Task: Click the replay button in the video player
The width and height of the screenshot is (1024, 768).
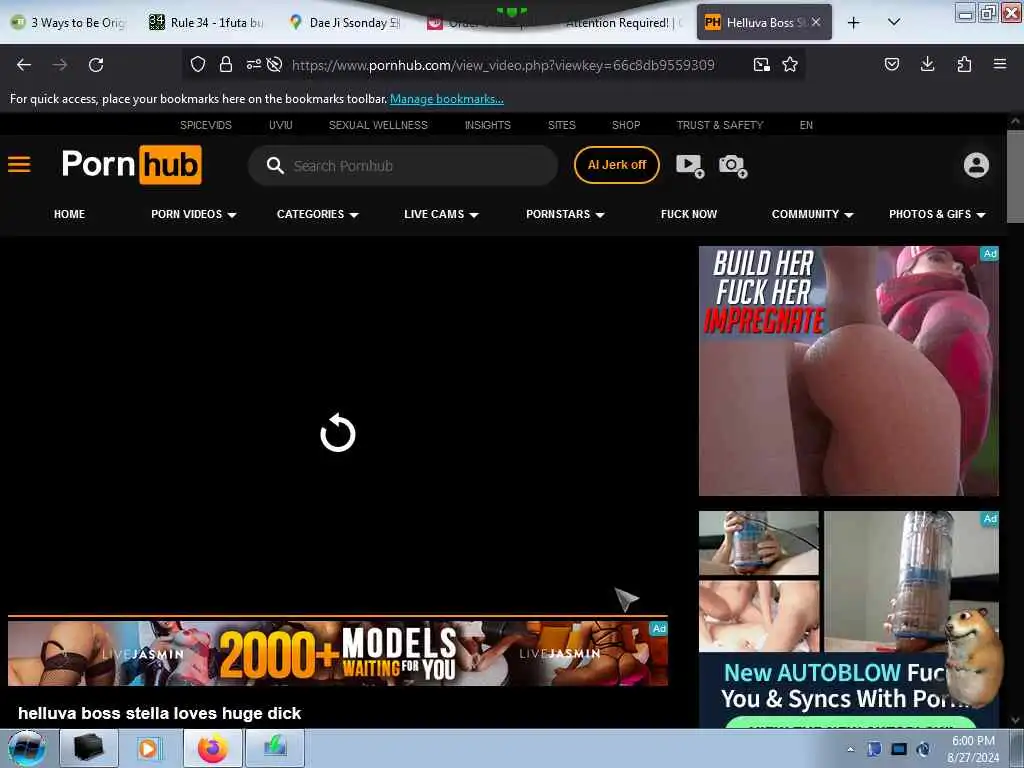Action: pyautogui.click(x=338, y=432)
